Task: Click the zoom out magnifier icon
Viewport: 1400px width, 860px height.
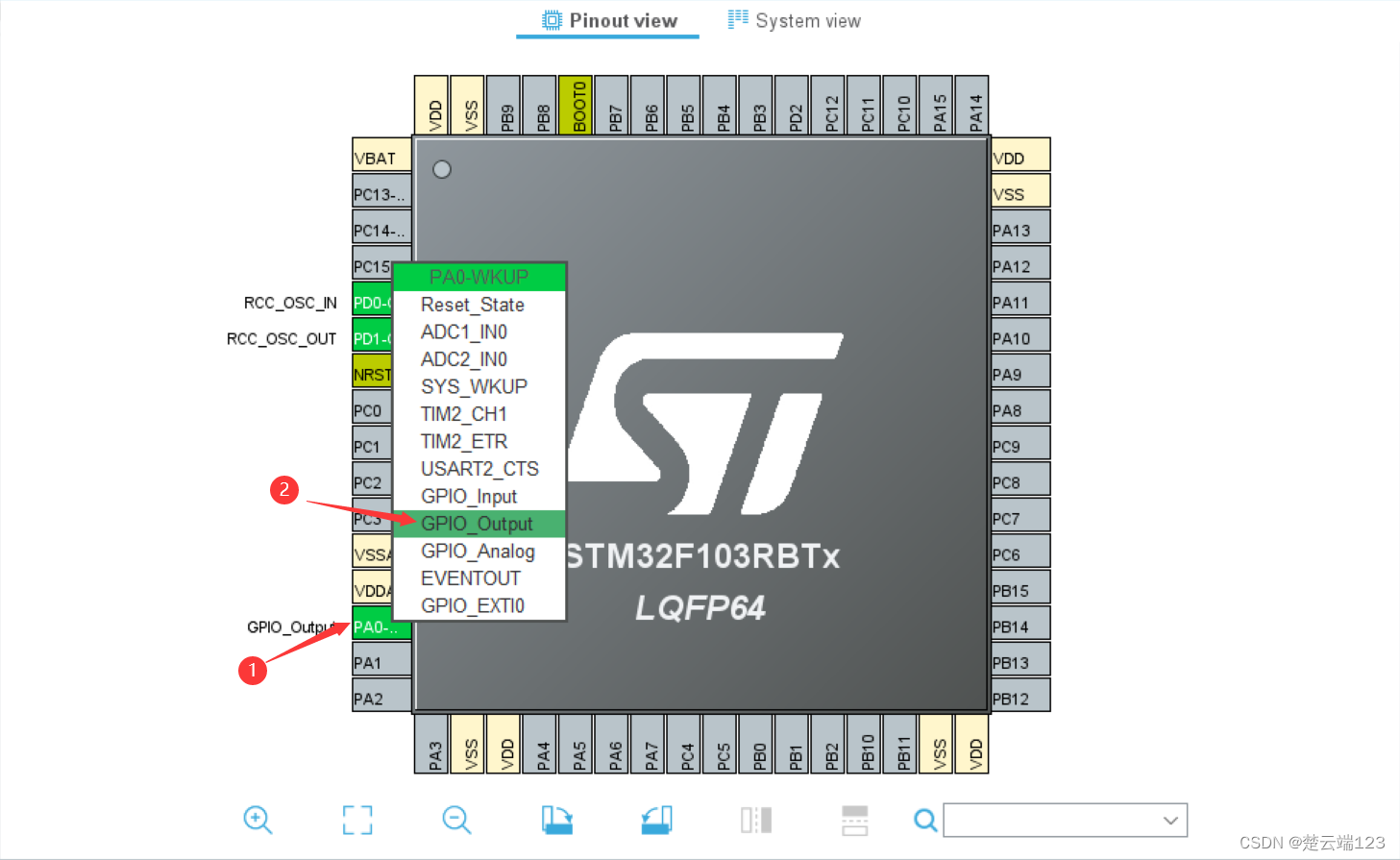Action: pos(456,820)
